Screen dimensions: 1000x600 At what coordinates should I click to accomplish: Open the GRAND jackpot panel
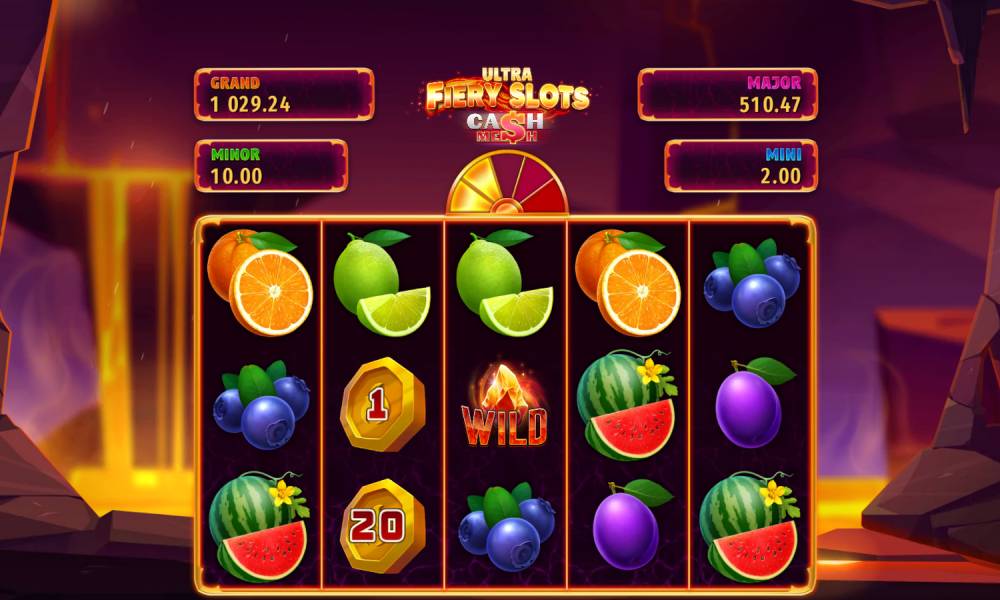284,94
